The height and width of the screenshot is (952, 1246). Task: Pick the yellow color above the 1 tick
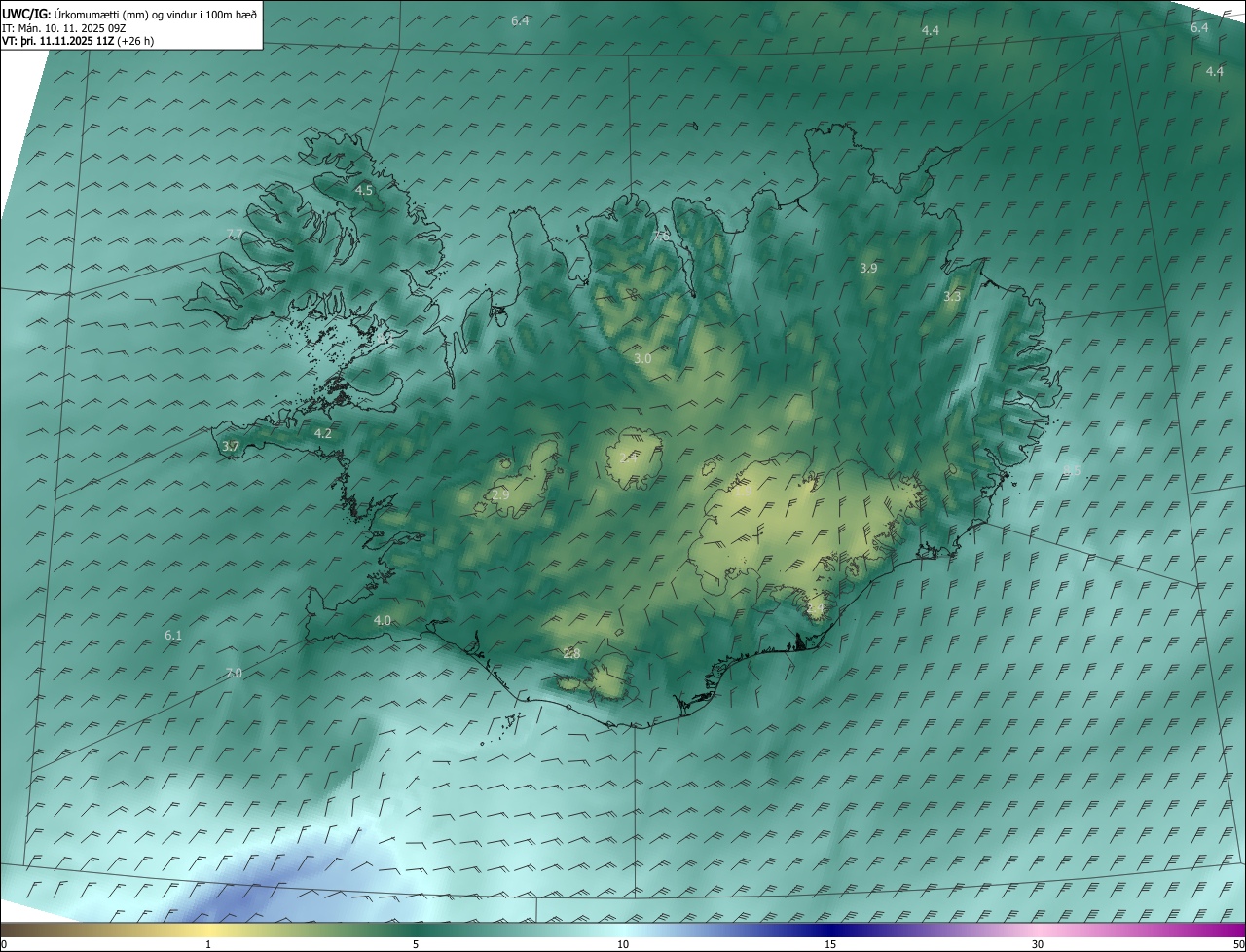pyautogui.click(x=208, y=930)
